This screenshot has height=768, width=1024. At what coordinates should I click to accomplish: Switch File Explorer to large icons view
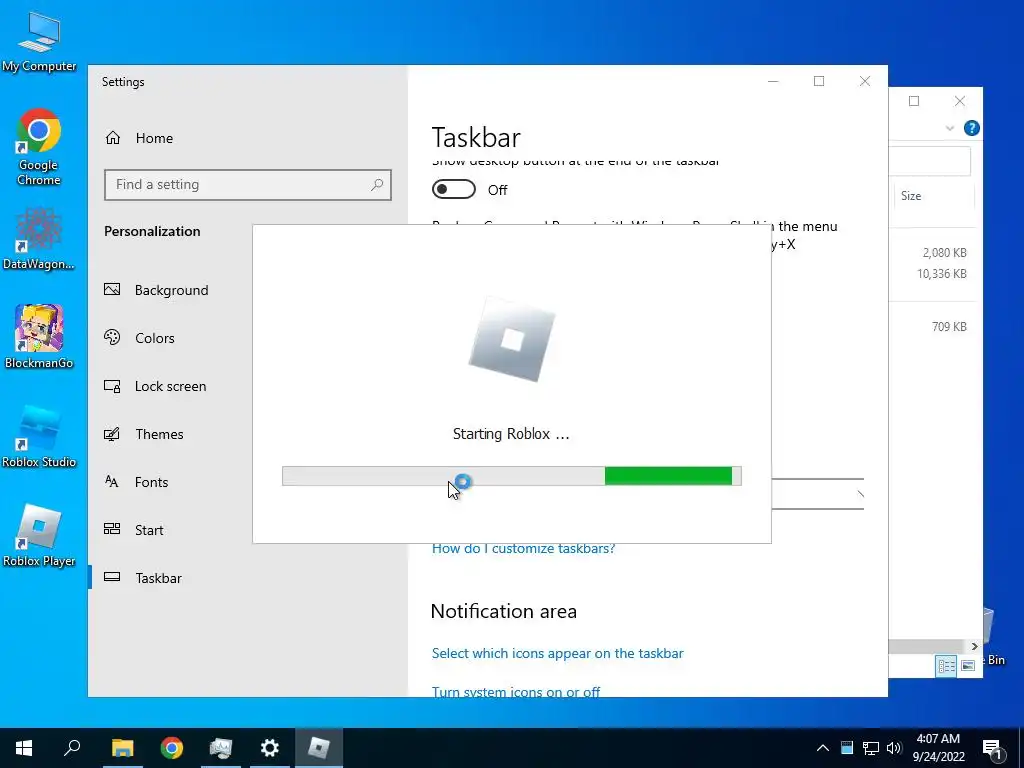pyautogui.click(x=968, y=665)
